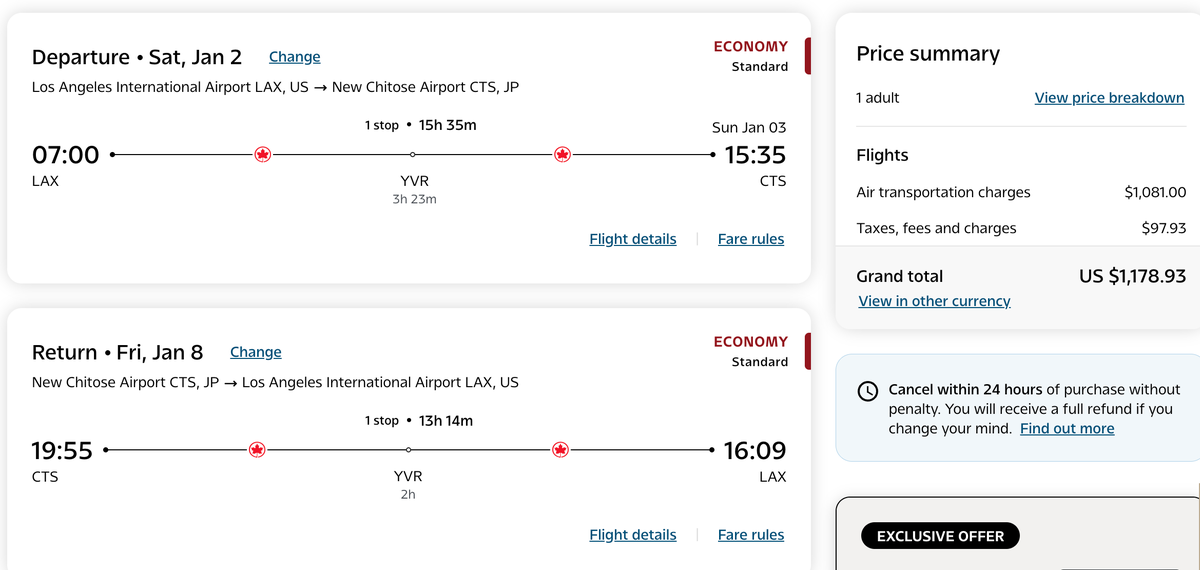Click the Grand total US $1,178.93 amount
Image resolution: width=1200 pixels, height=570 pixels.
point(1132,276)
